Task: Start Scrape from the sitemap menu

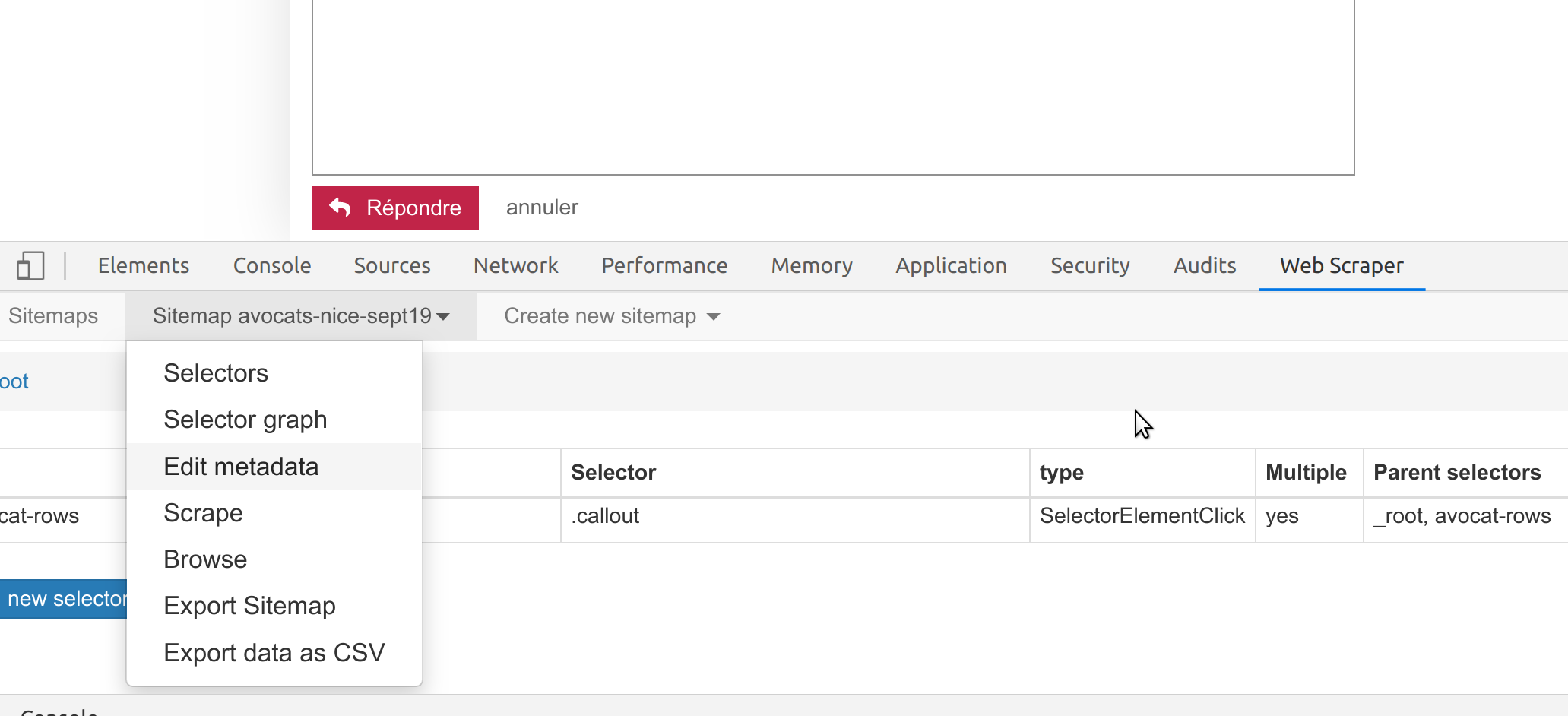Action: point(203,513)
